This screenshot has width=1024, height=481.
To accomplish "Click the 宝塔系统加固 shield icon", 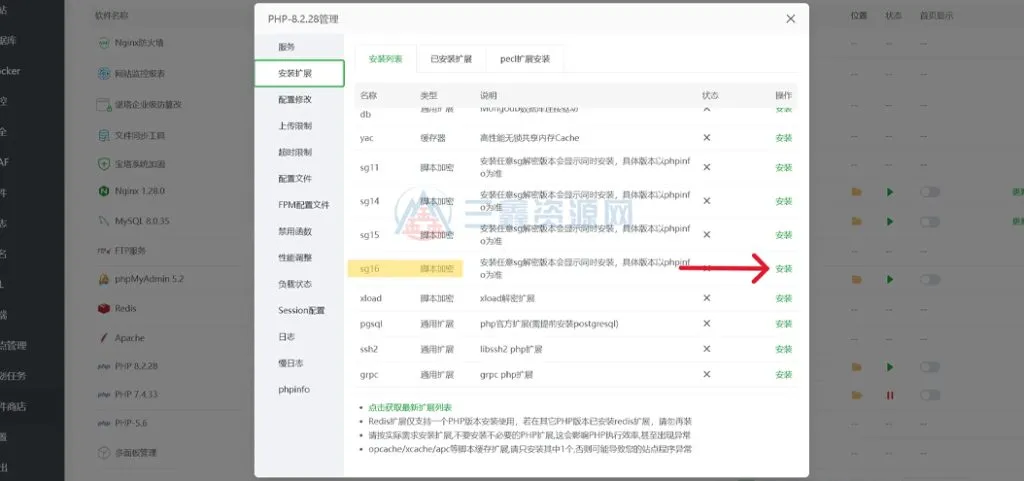I will point(103,163).
